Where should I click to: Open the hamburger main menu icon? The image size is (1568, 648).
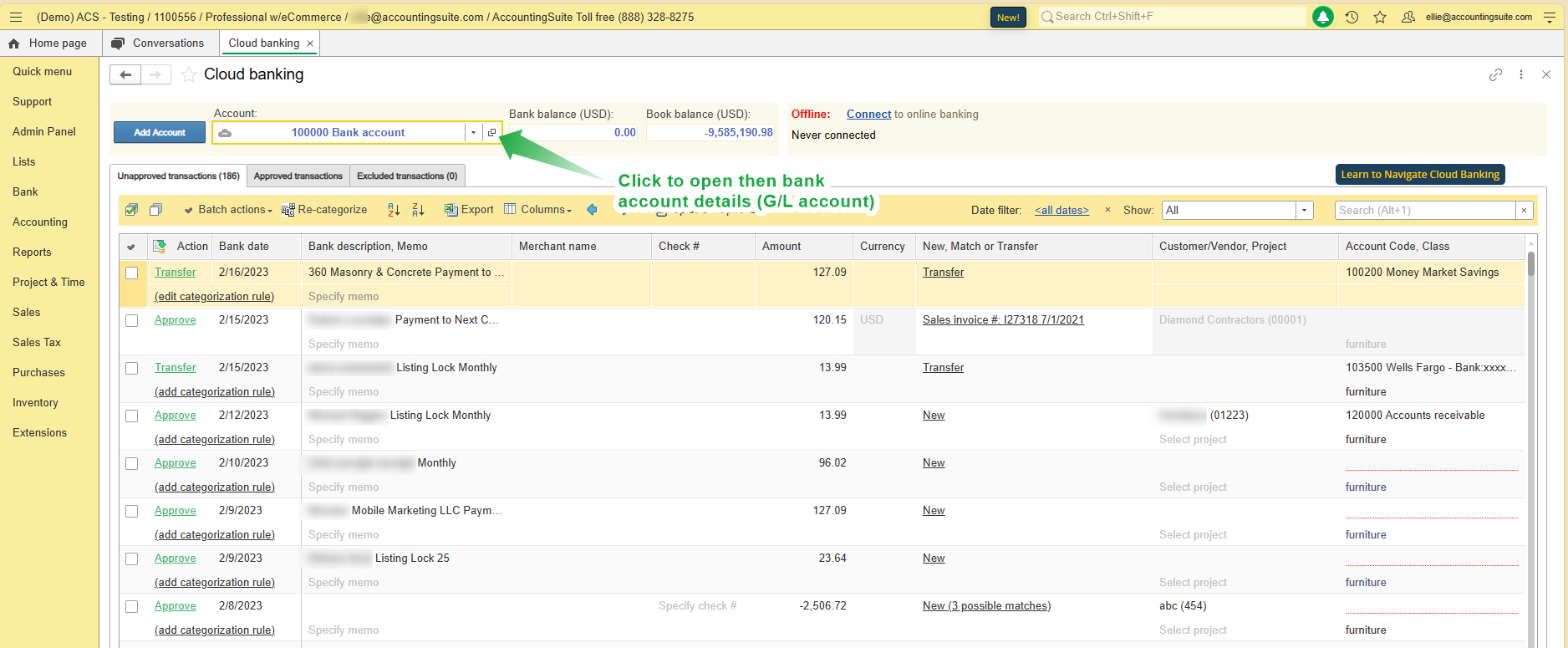point(16,17)
